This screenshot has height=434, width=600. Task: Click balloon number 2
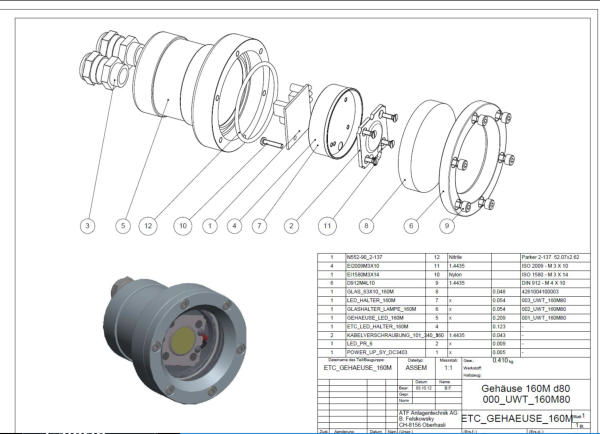[292, 226]
